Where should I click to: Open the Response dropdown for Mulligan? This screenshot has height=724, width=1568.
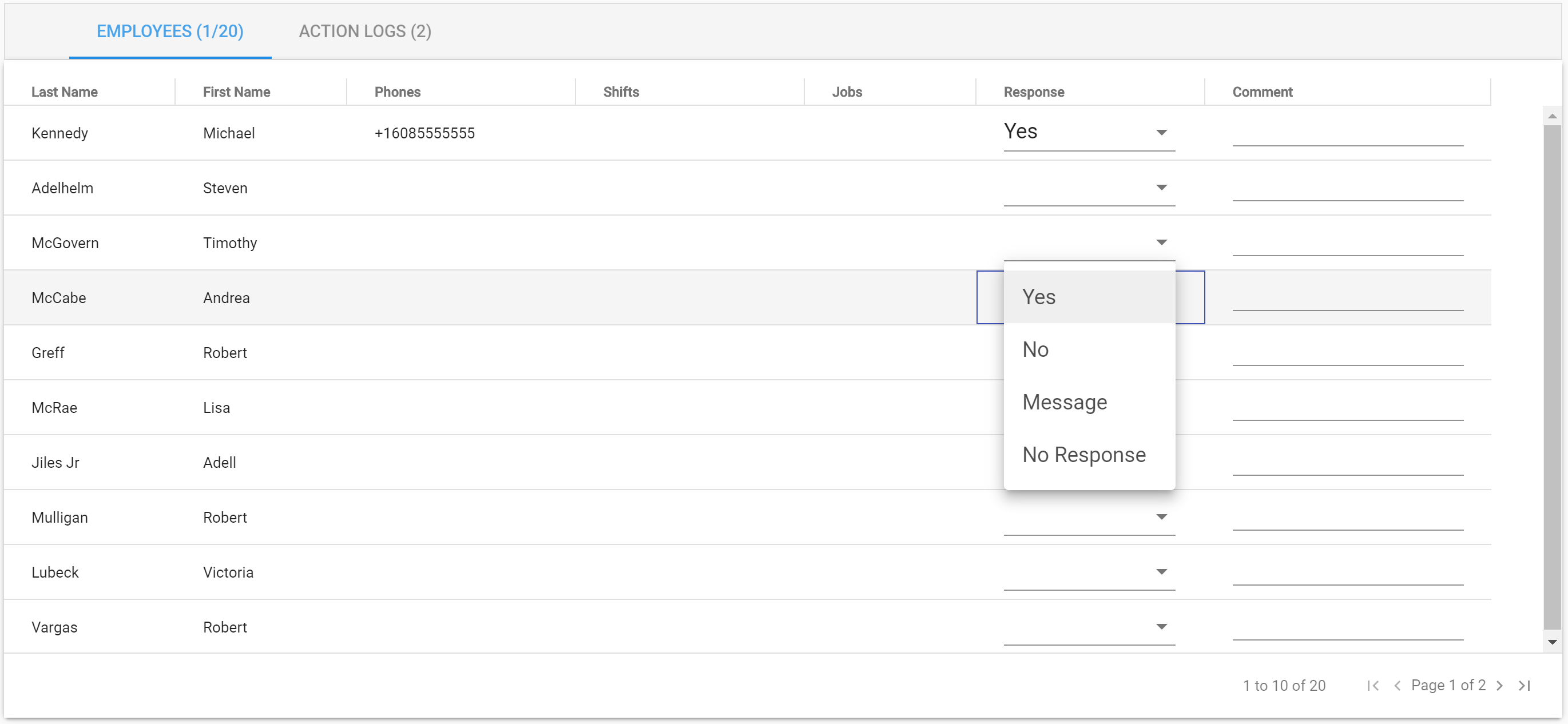pos(1089,517)
